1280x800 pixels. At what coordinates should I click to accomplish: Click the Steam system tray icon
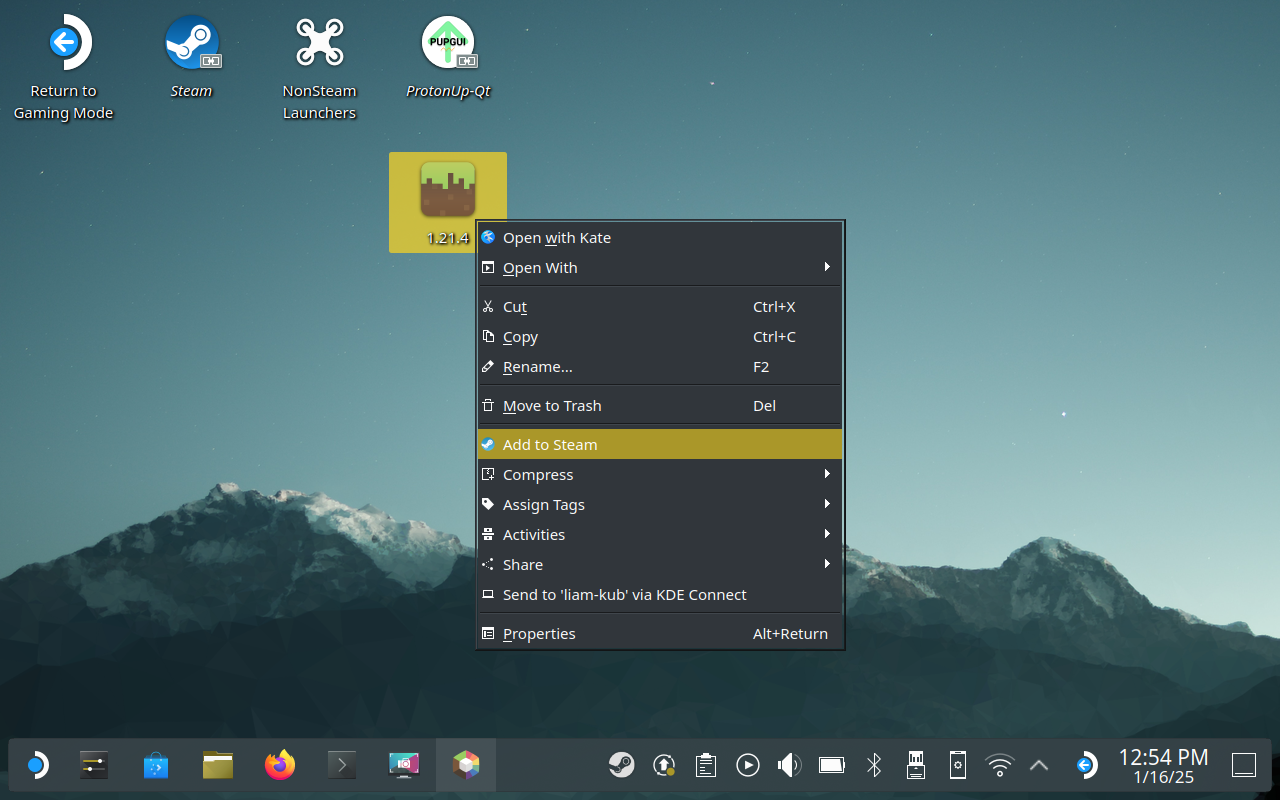click(x=621, y=766)
